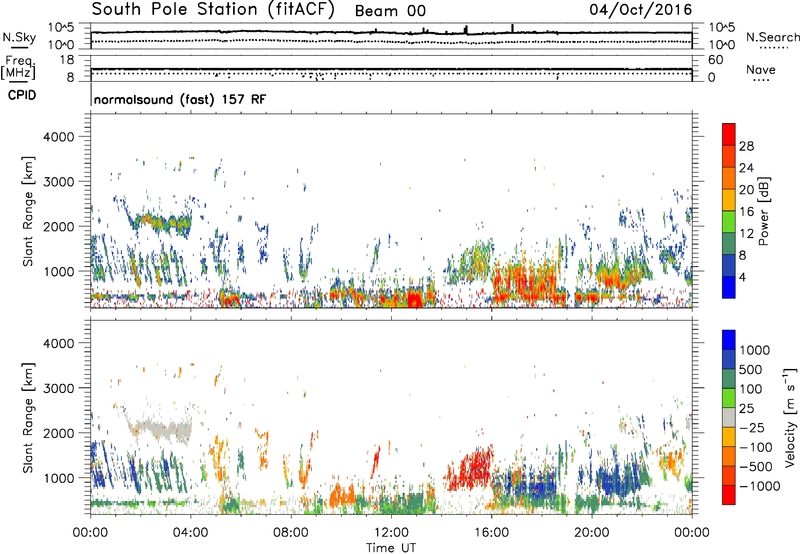Image resolution: width=800 pixels, height=554 pixels.
Task: Click the 'Slant Range [km]' label on power plot
Action: pyautogui.click(x=28, y=211)
